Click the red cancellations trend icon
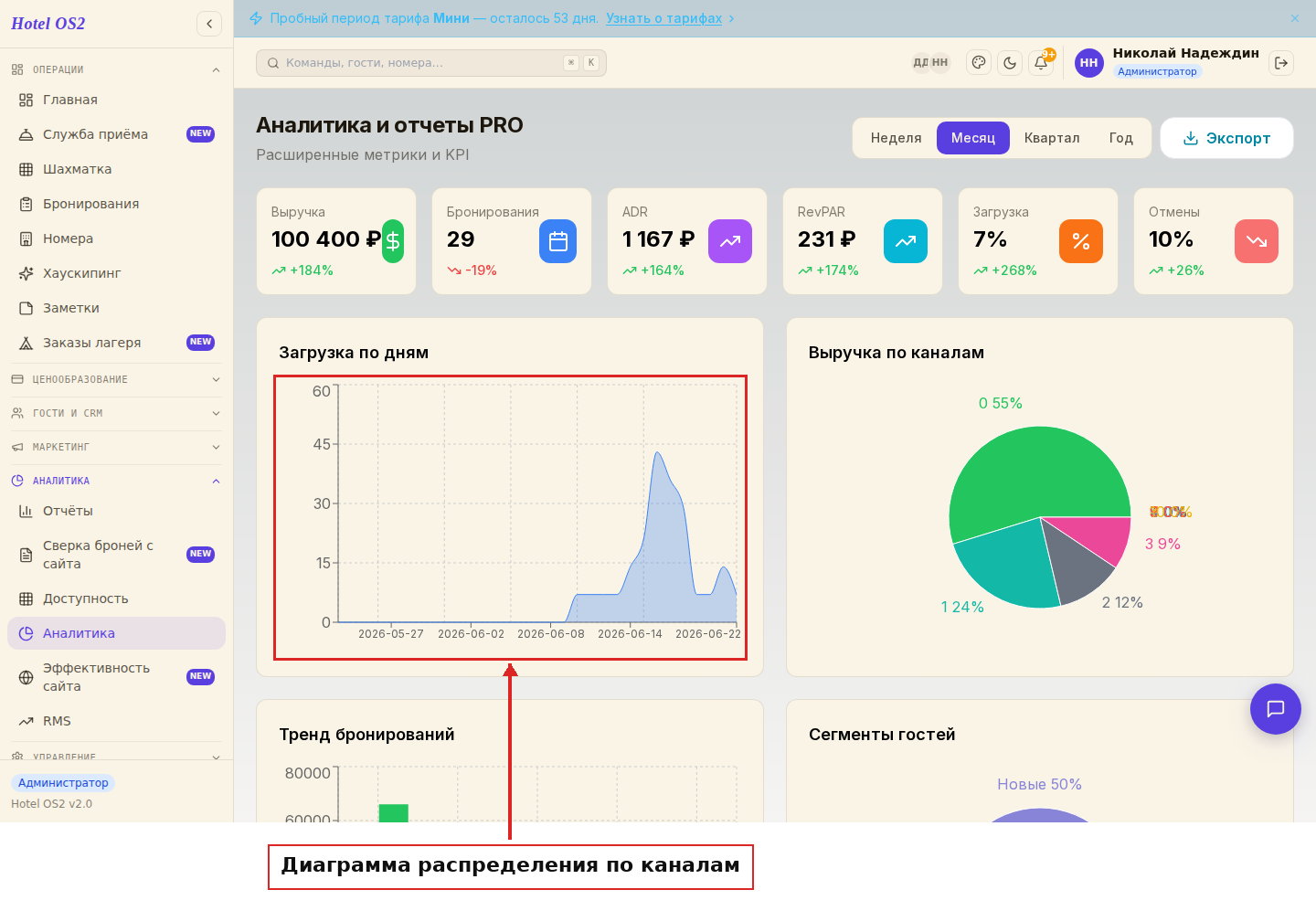 tap(1257, 241)
